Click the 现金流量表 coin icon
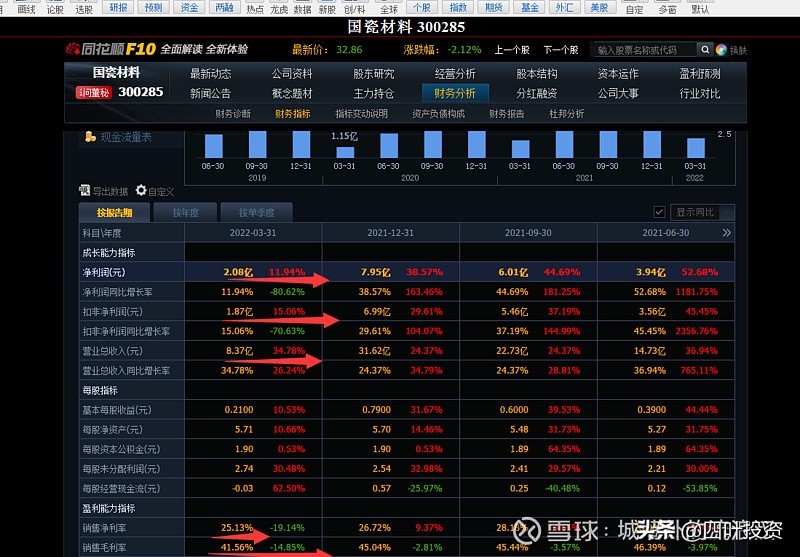 point(90,137)
